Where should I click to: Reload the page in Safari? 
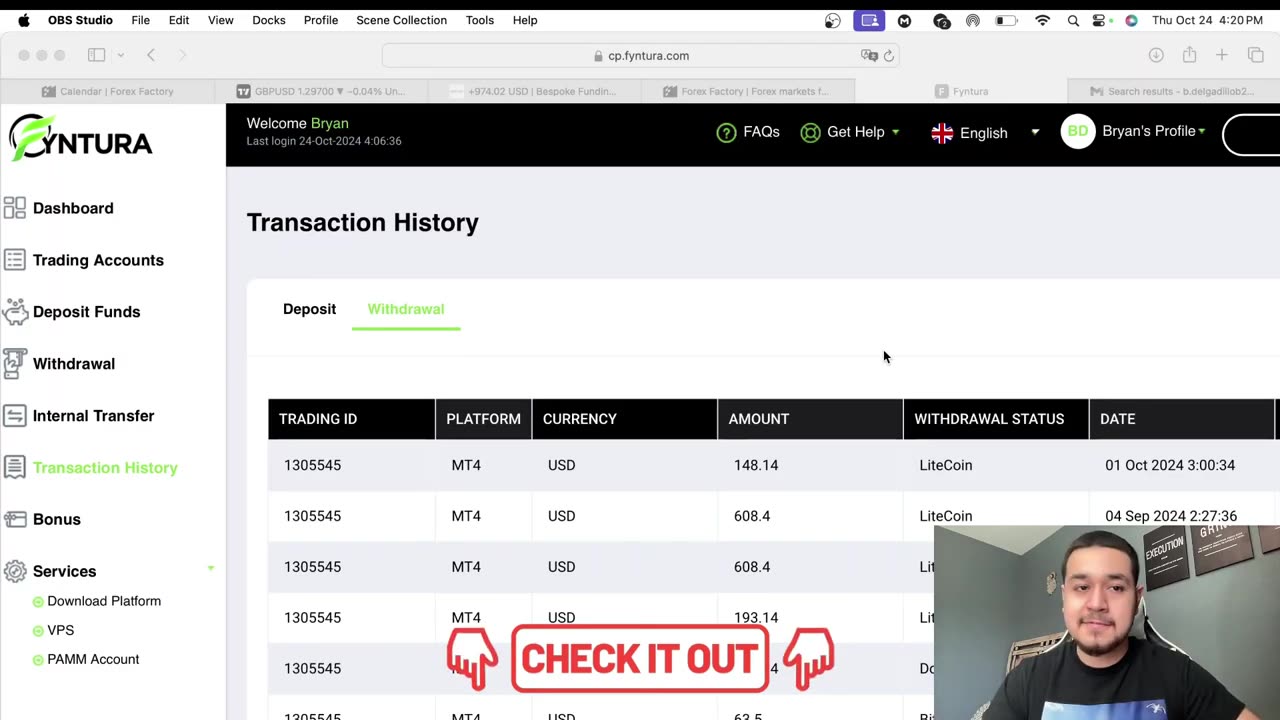click(x=888, y=56)
